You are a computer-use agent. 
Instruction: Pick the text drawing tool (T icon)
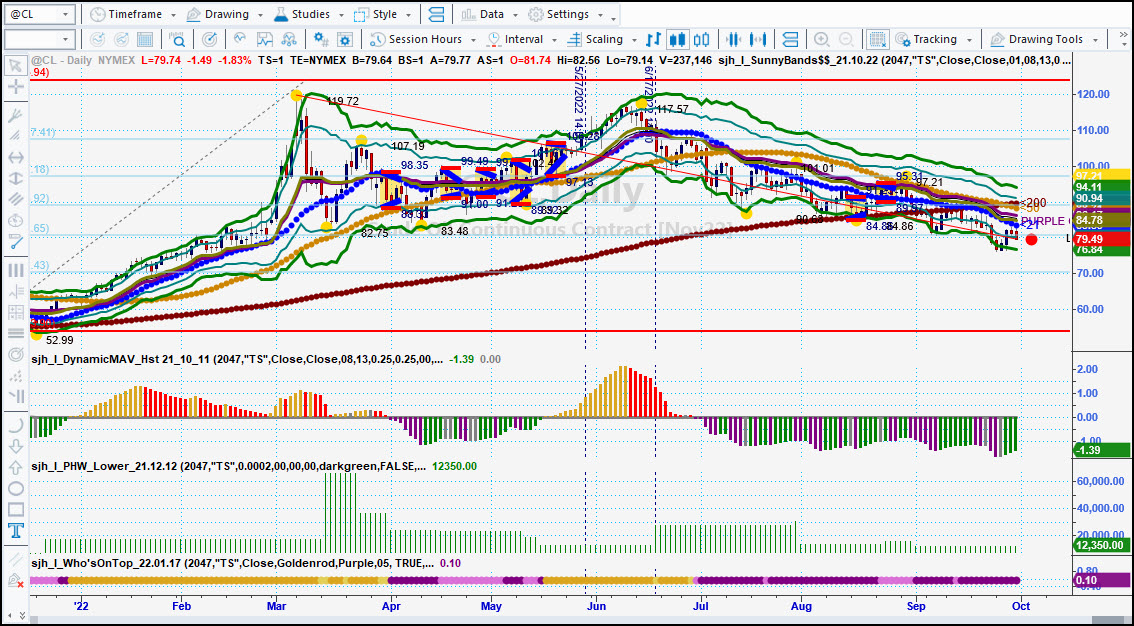click(x=14, y=531)
